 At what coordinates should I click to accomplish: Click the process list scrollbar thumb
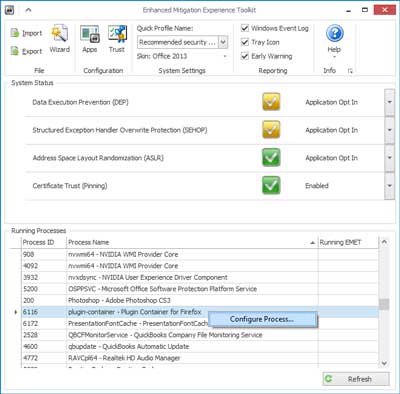point(384,304)
